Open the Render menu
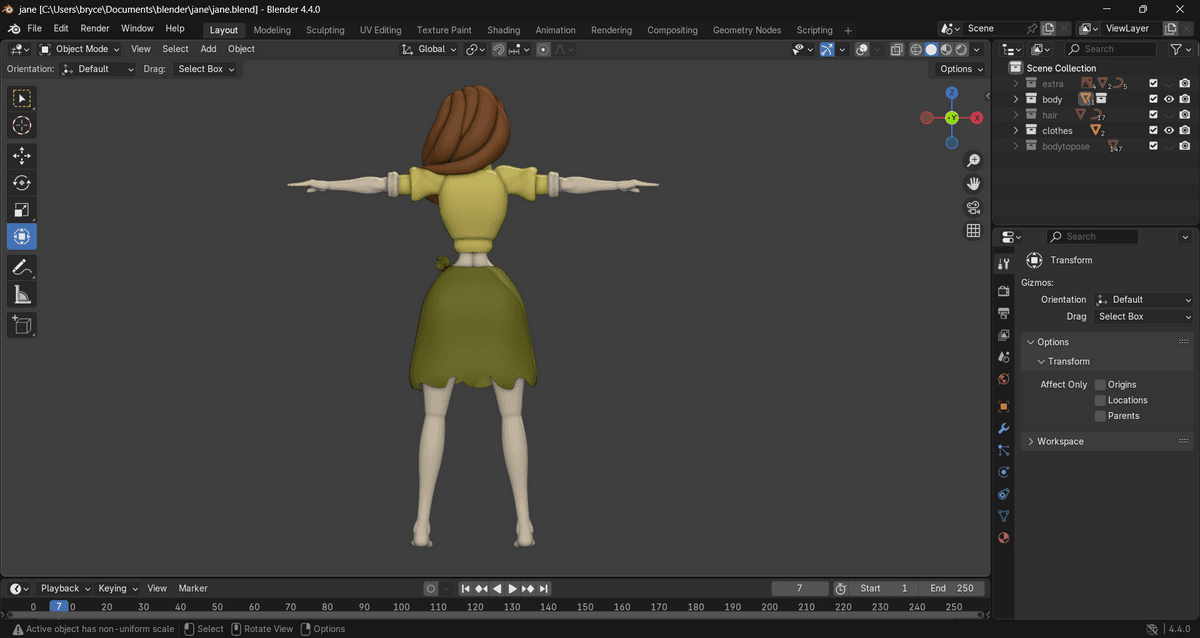Viewport: 1200px width, 638px height. click(x=95, y=29)
